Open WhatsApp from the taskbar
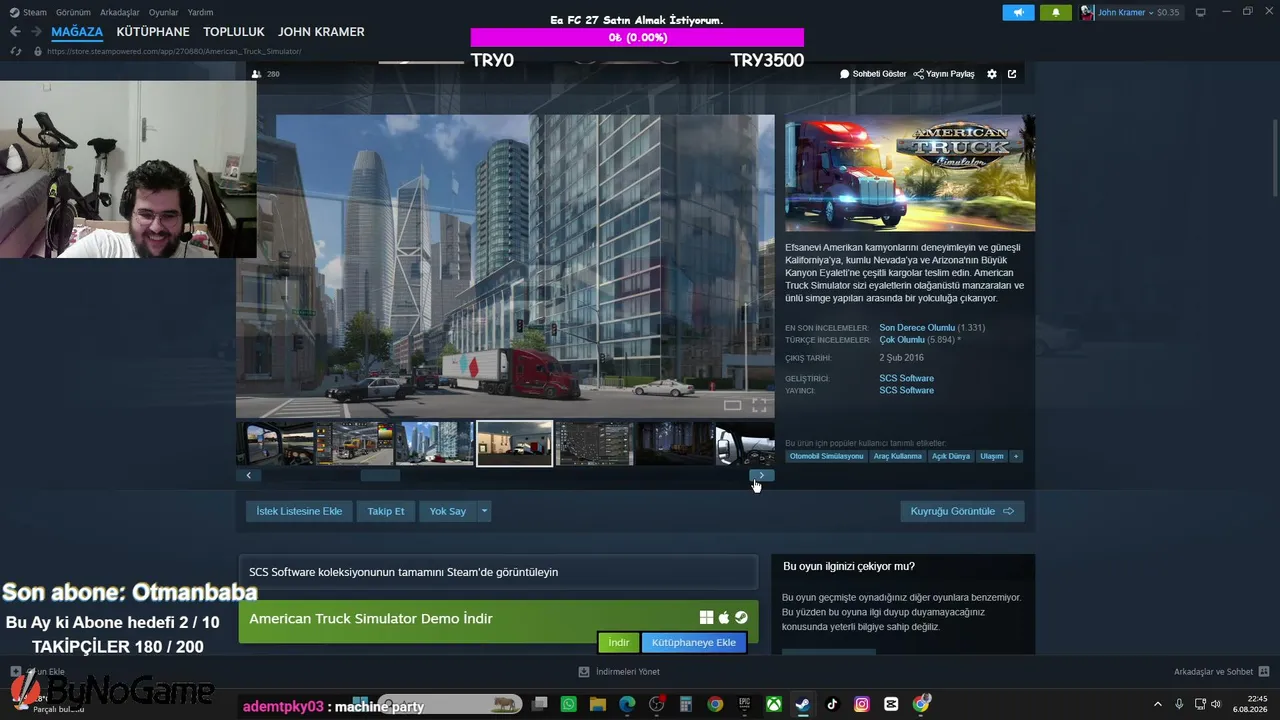The width and height of the screenshot is (1280, 720). point(569,704)
